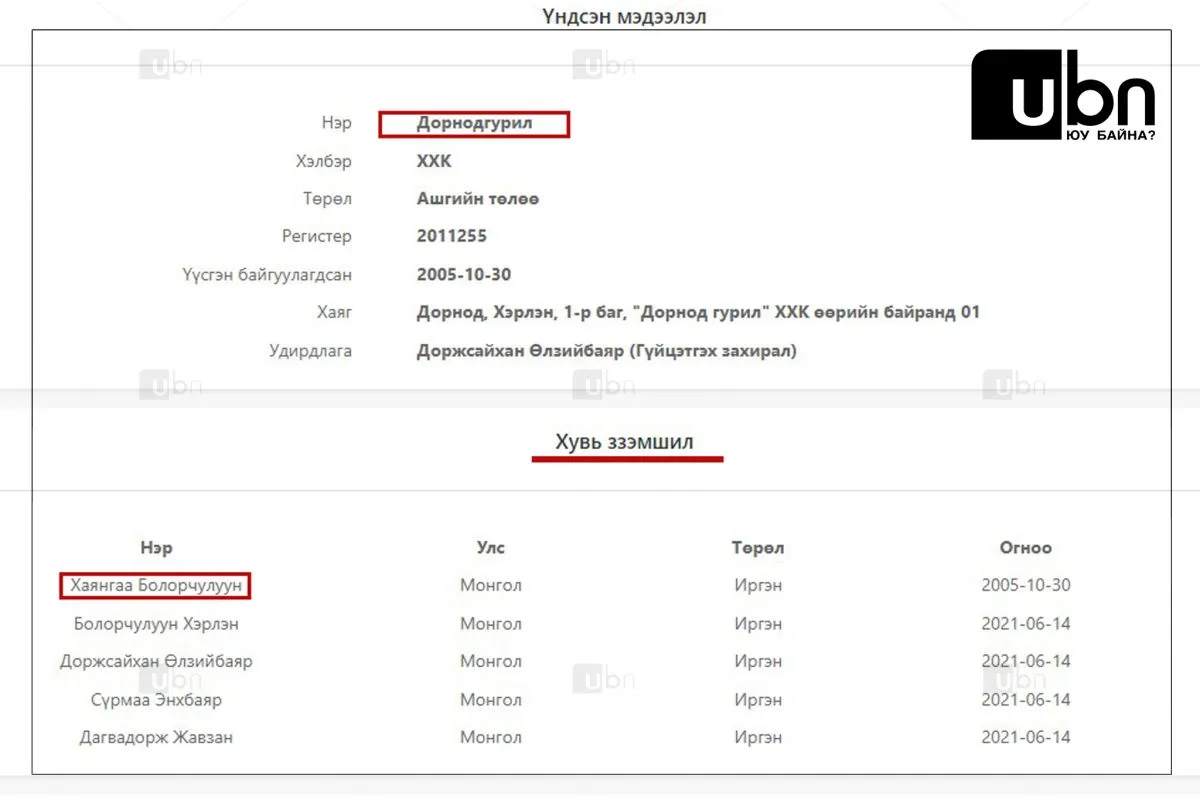Select the register number "2011255"

click(452, 237)
